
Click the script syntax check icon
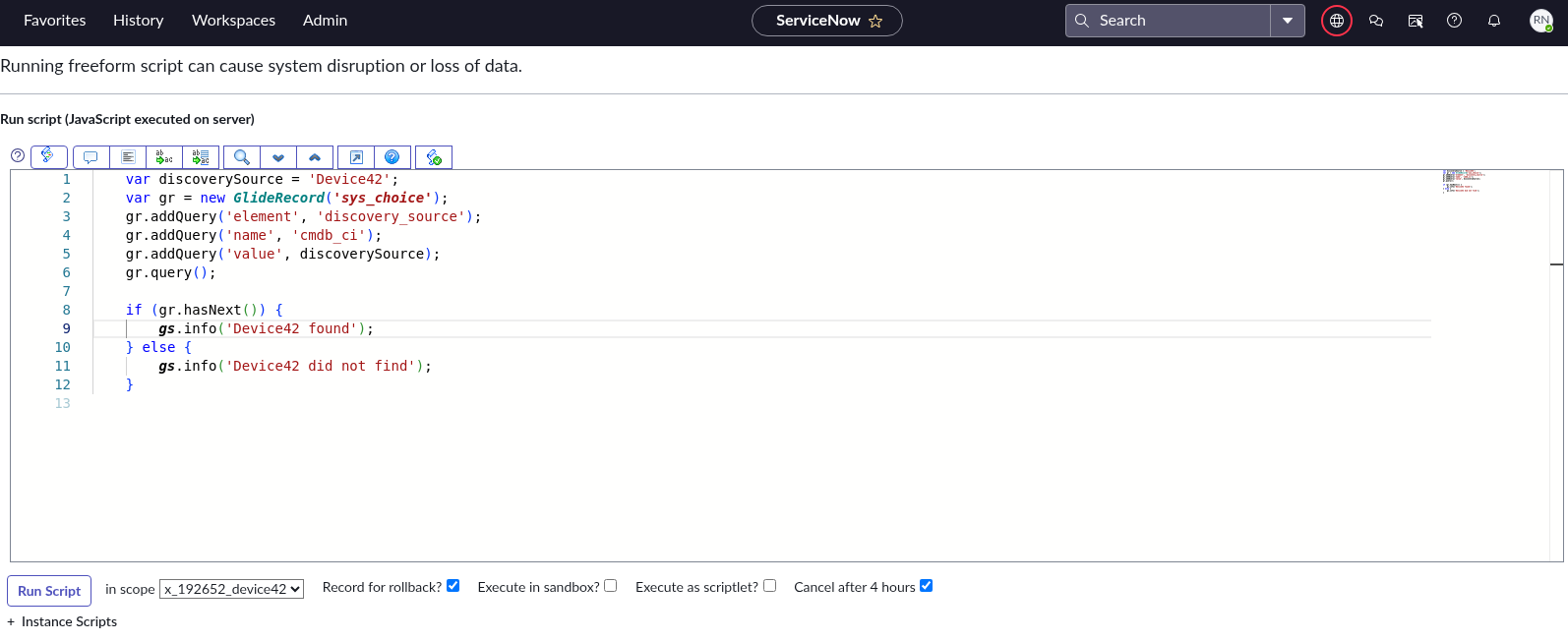(x=434, y=157)
